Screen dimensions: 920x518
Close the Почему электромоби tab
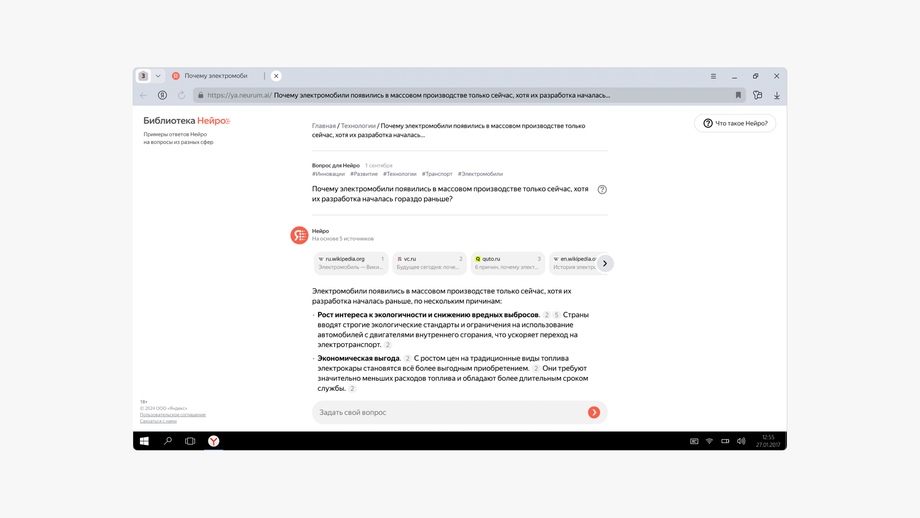[x=276, y=76]
